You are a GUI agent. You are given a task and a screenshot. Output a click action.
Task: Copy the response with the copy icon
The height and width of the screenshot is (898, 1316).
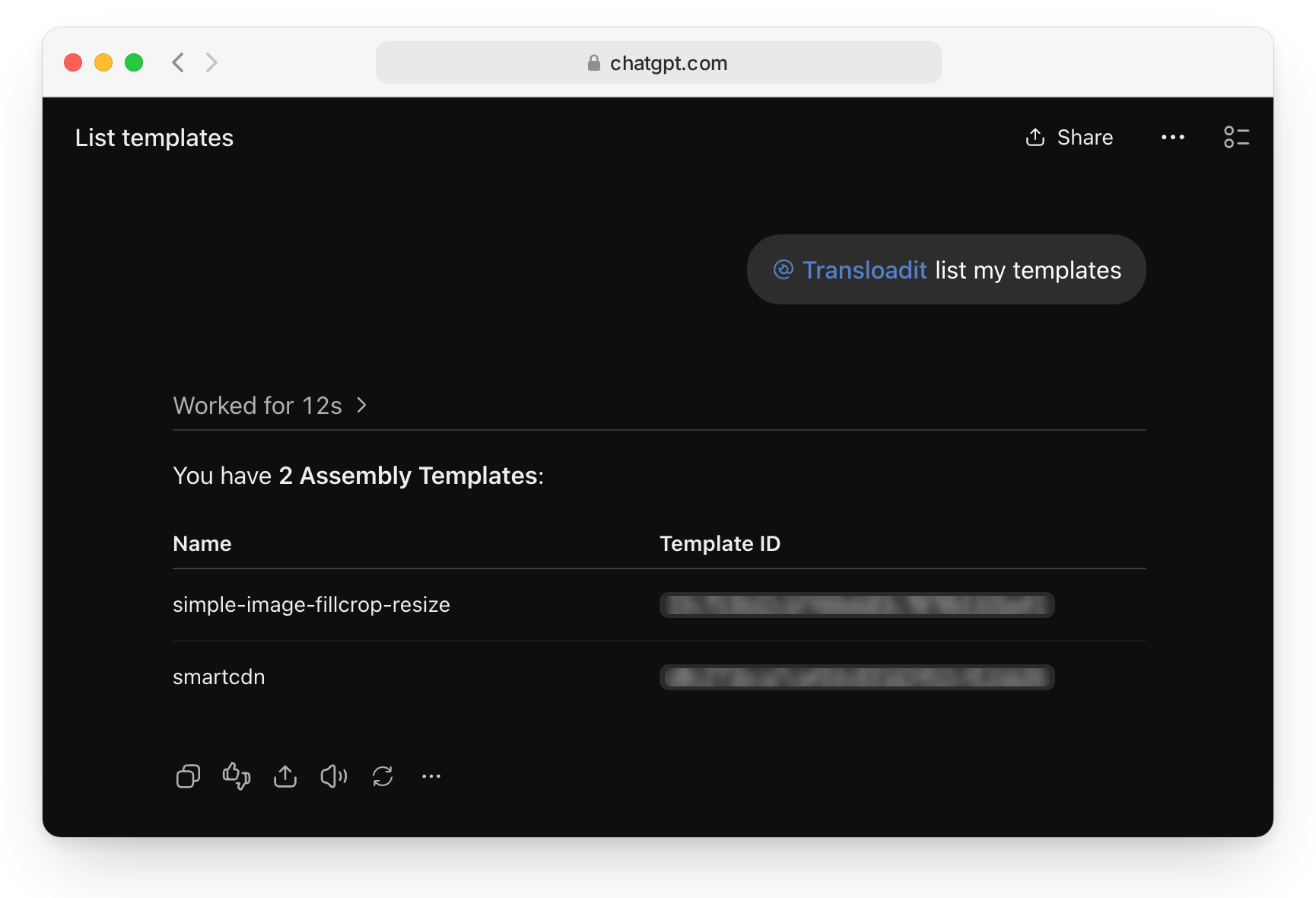(188, 776)
